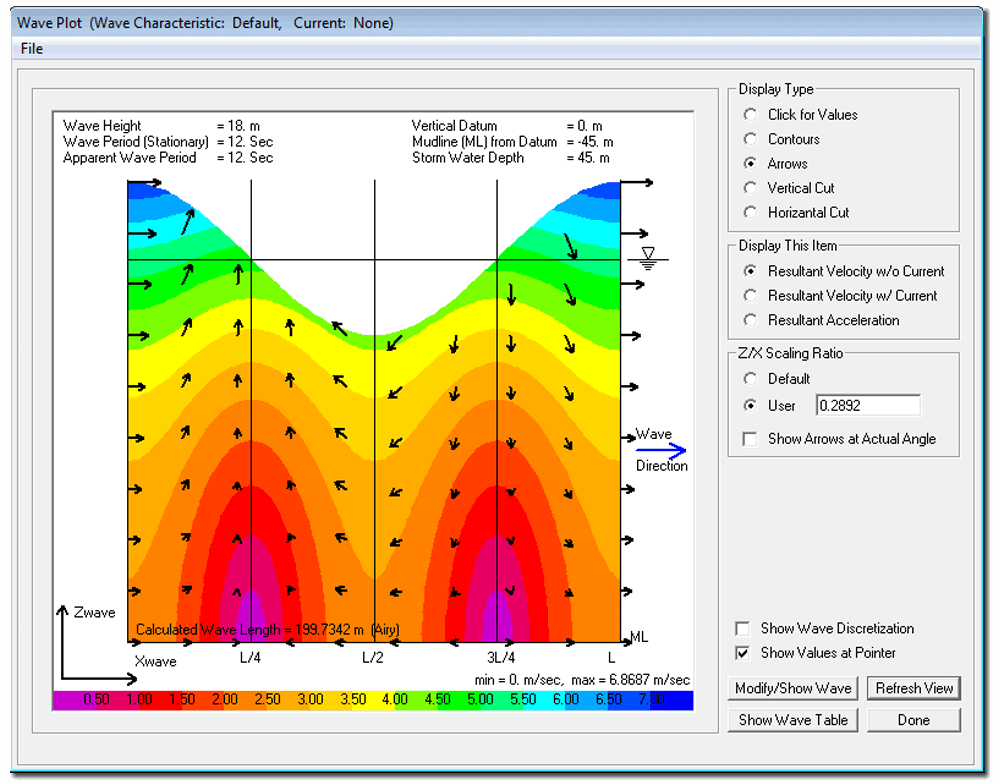Select the Horizantal Cut option
Viewport: 1000px width, 784px height.
(x=750, y=212)
